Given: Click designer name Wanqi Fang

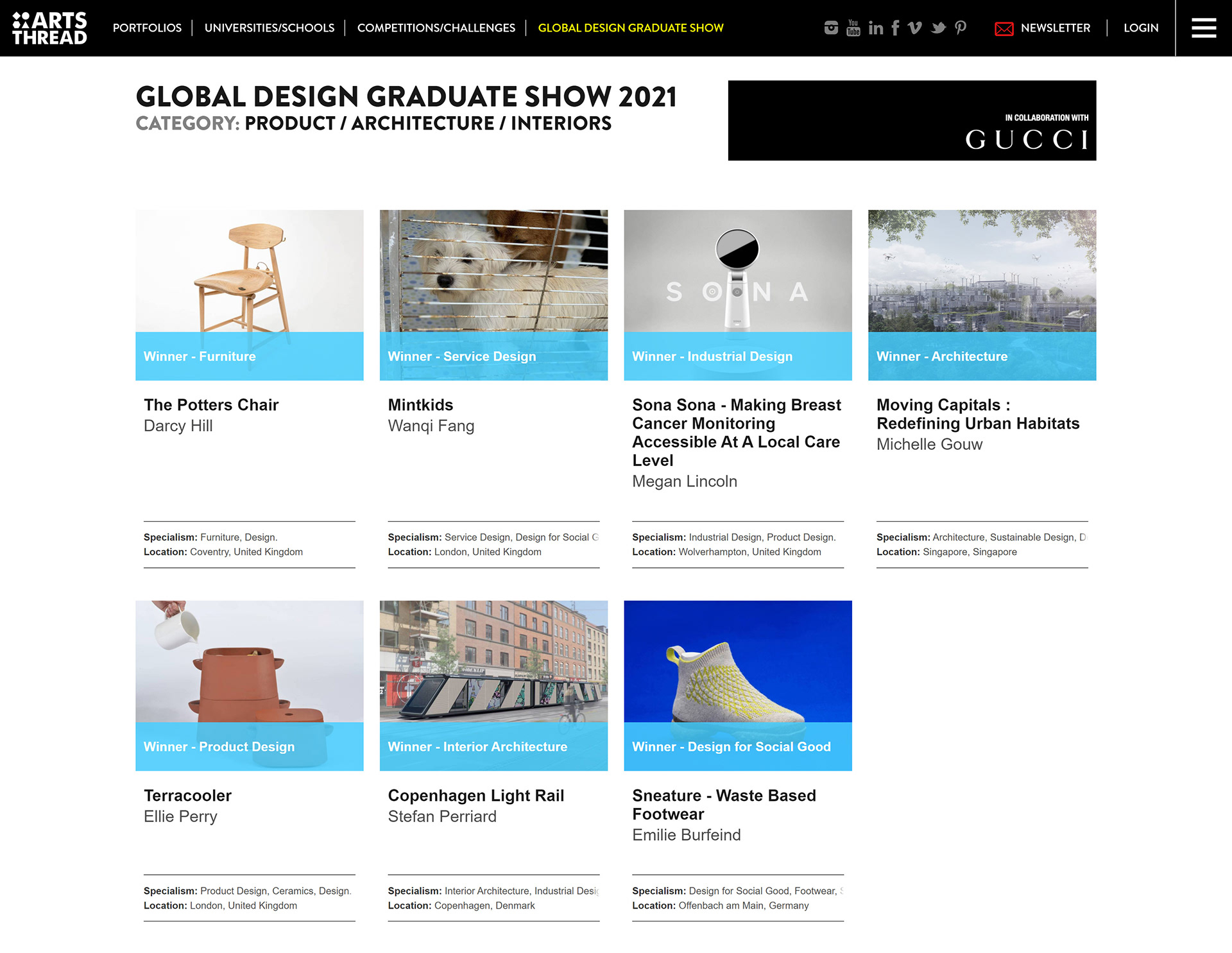Looking at the screenshot, I should click(431, 425).
